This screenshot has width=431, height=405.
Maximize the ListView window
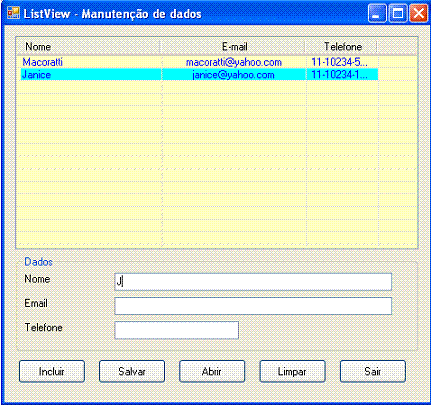tap(398, 14)
